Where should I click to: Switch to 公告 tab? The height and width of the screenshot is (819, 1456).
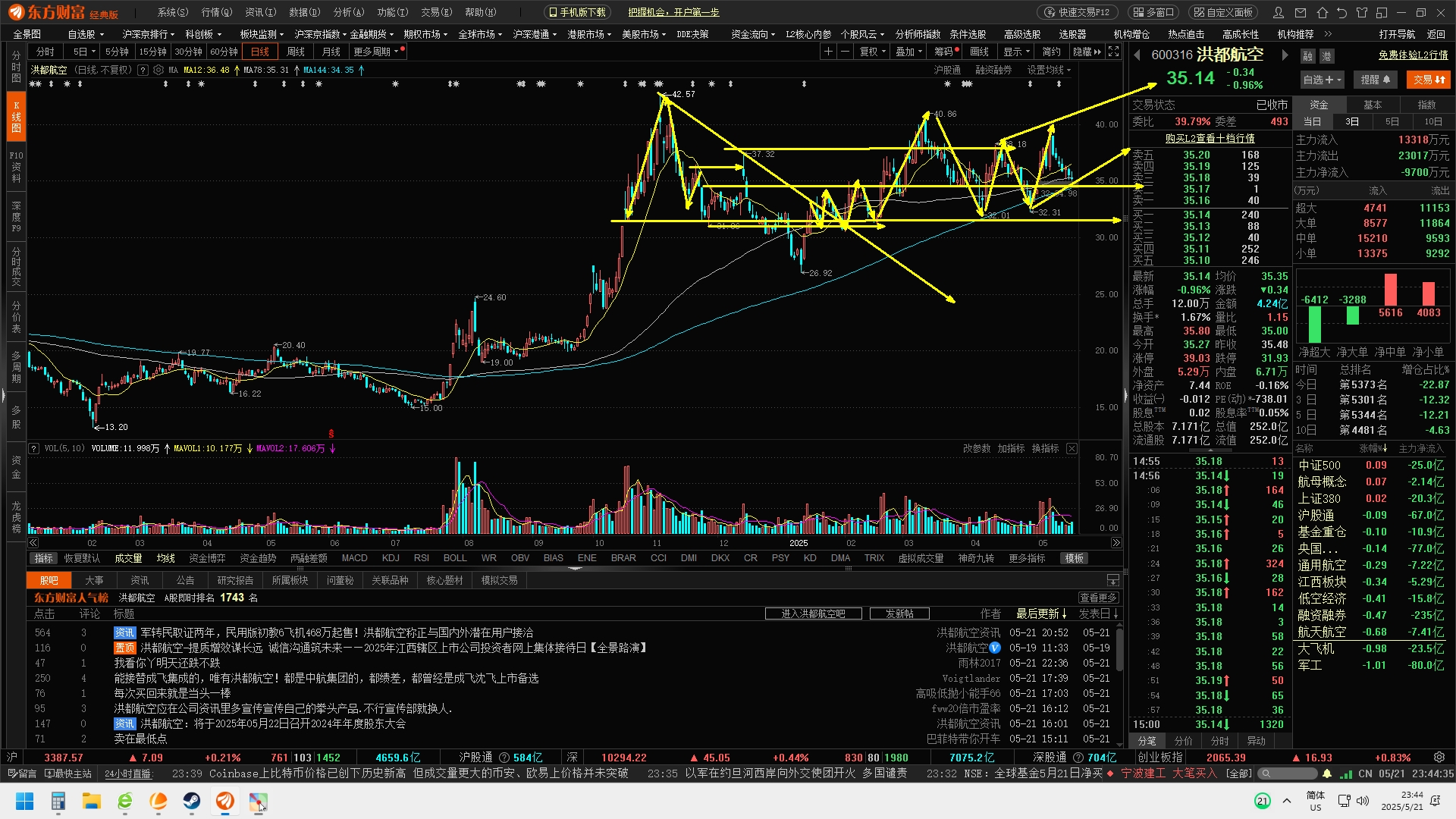point(186,580)
